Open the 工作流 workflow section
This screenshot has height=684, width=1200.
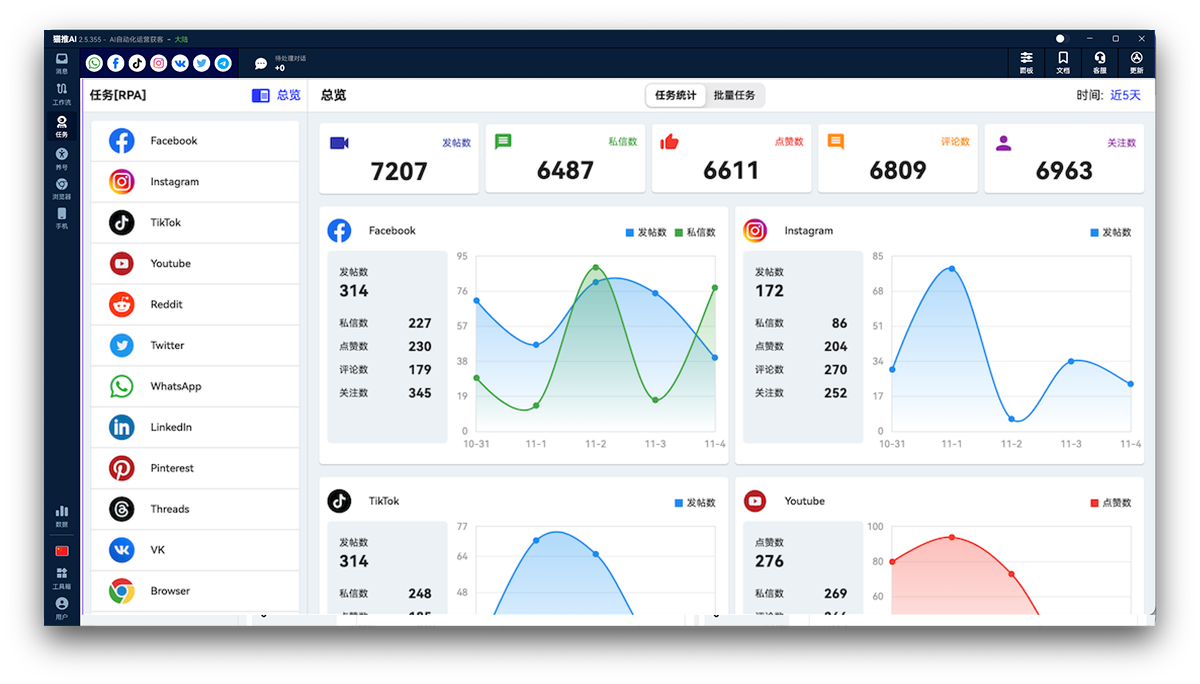click(62, 94)
